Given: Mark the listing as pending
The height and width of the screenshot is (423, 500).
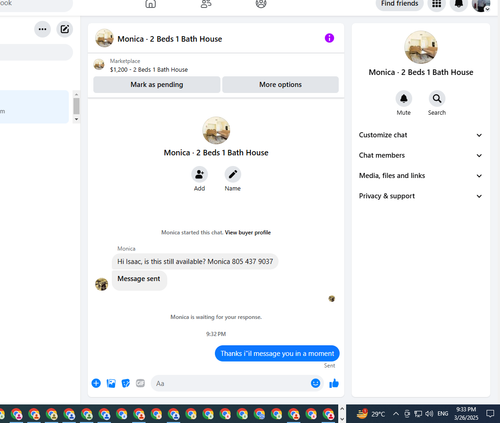Looking at the screenshot, I should coord(157,85).
